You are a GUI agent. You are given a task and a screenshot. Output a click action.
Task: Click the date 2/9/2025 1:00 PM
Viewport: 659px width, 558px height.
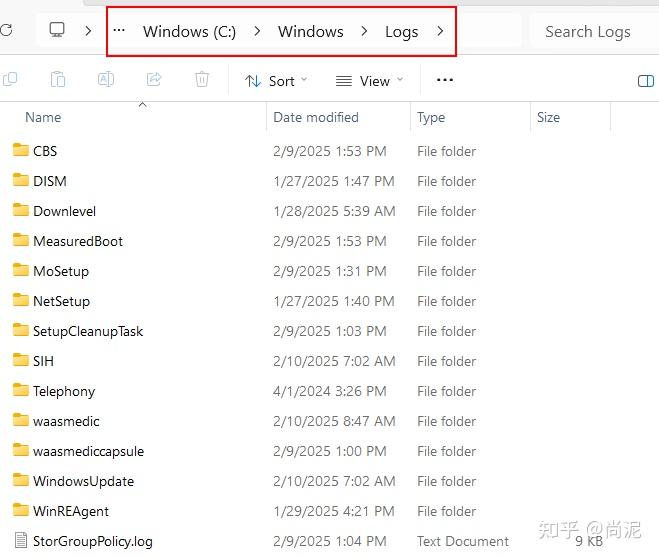(x=330, y=451)
